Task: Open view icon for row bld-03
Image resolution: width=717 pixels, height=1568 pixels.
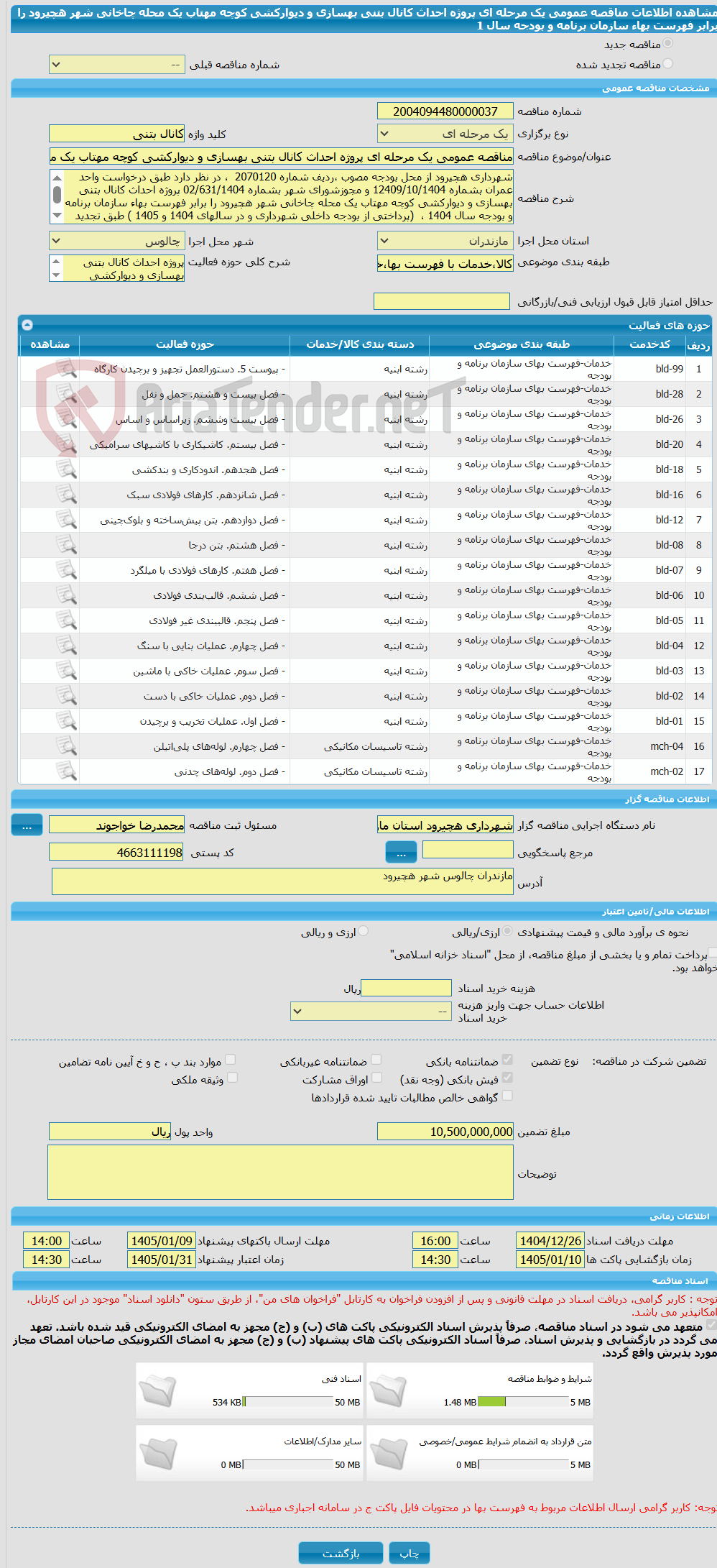Action: click(66, 671)
